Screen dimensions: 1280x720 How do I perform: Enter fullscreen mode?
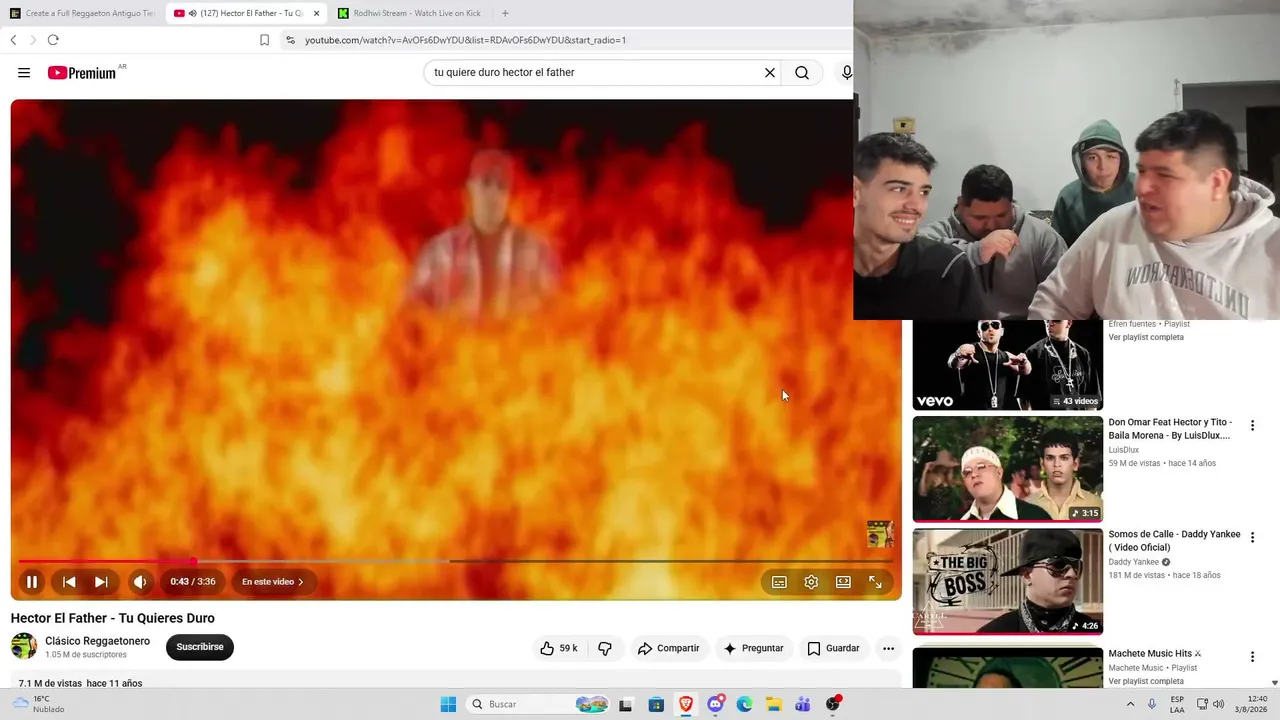[875, 582]
